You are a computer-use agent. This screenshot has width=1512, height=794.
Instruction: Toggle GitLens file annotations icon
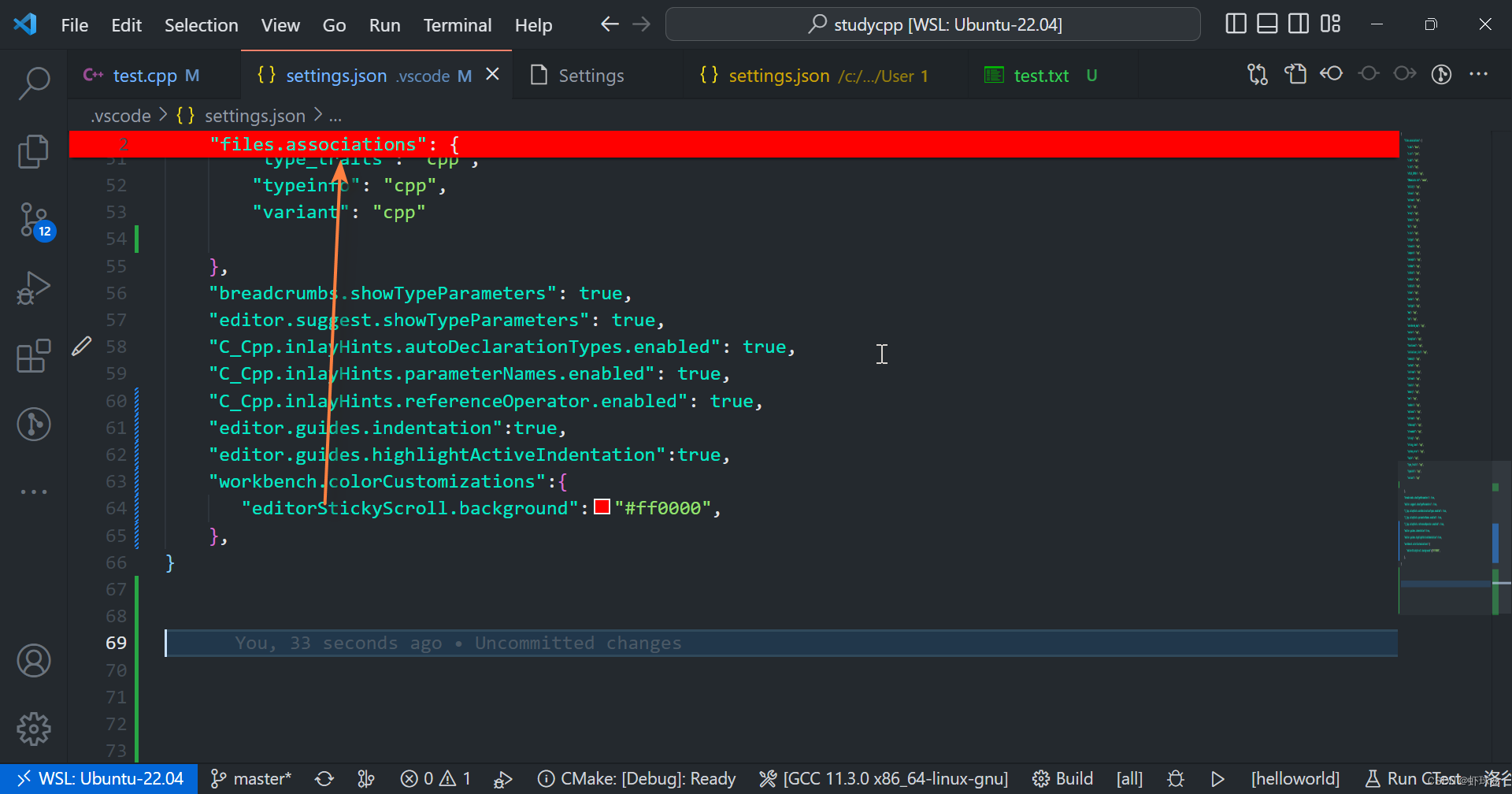tap(1442, 75)
